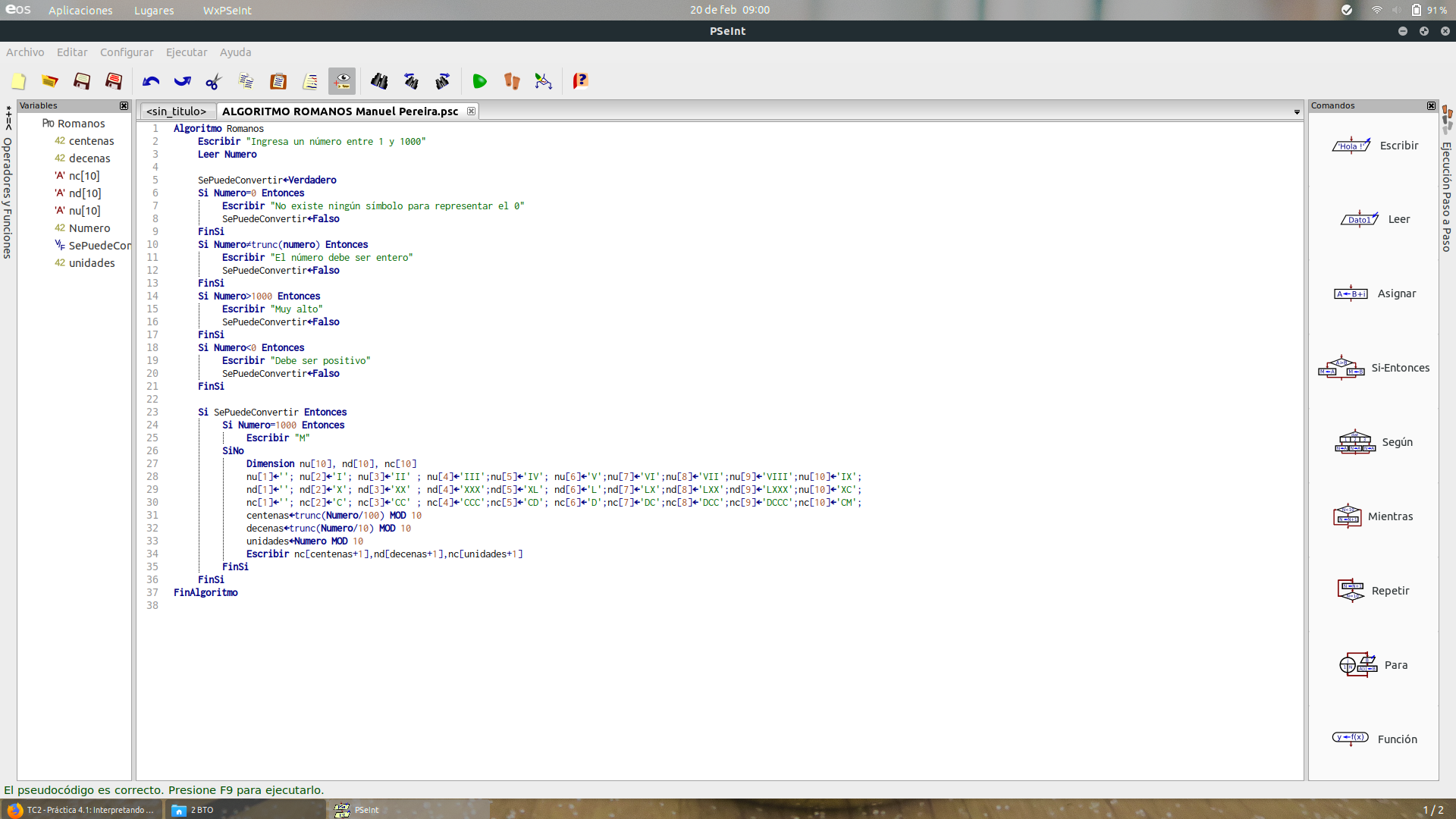Click the Undo arrow icon
Screen dimensions: 1456x819
click(x=151, y=81)
